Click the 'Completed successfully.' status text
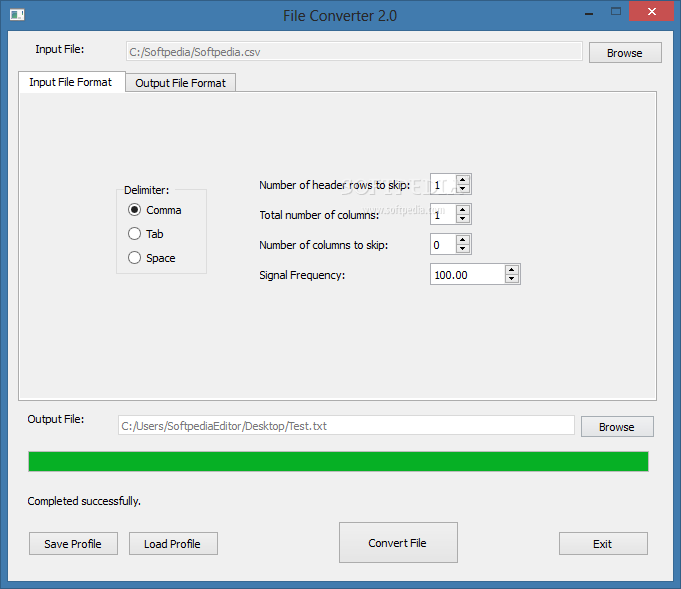Viewport: 681px width, 589px height. pos(84,501)
